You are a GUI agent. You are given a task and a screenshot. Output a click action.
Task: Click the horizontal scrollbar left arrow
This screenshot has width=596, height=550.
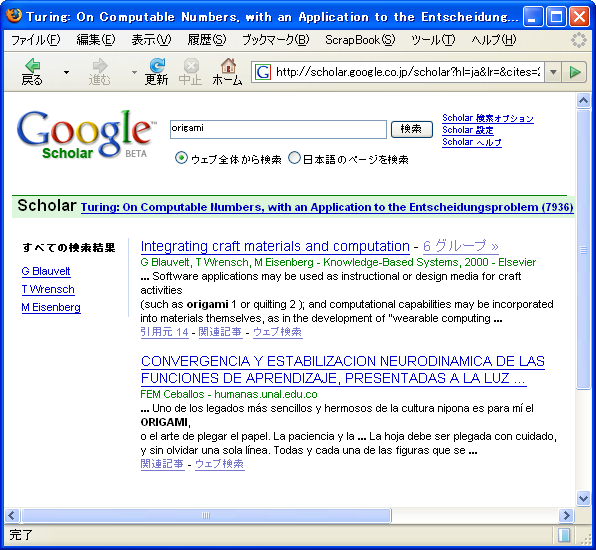tap(11, 515)
